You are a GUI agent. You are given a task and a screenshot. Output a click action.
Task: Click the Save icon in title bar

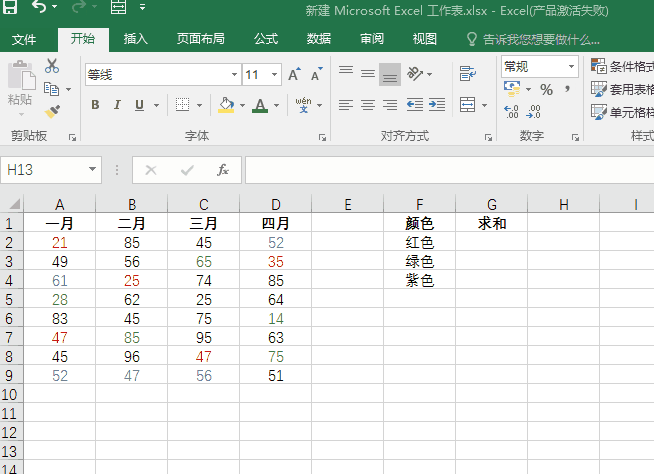[10, 8]
